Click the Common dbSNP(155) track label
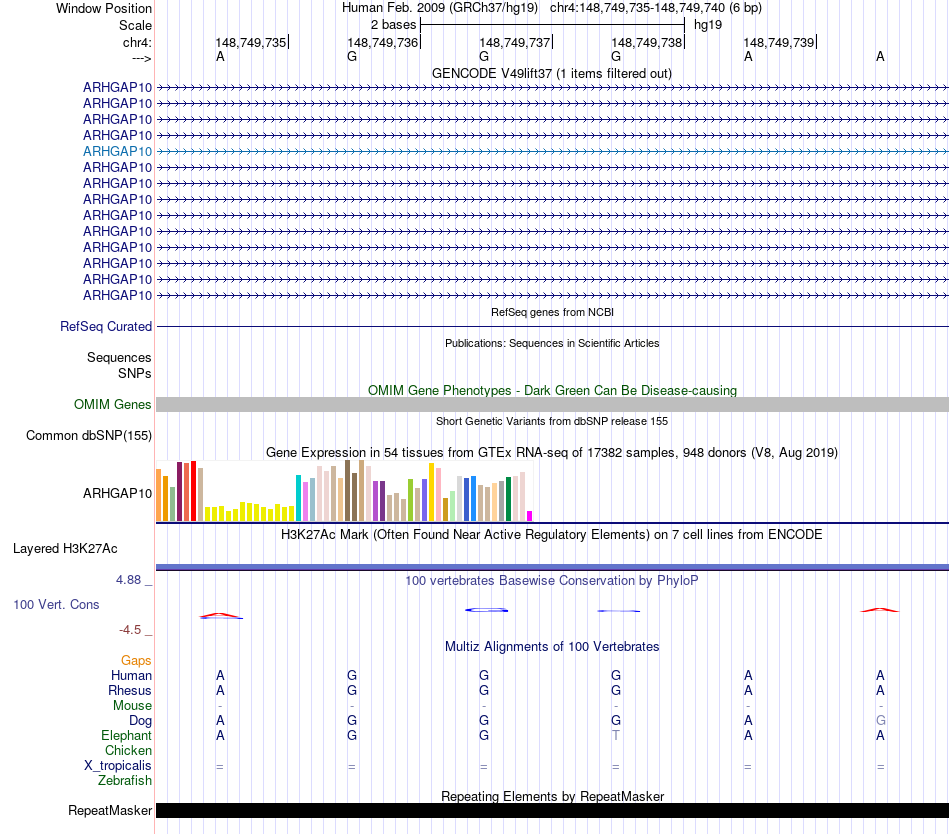This screenshot has height=834, width=950. (89, 435)
